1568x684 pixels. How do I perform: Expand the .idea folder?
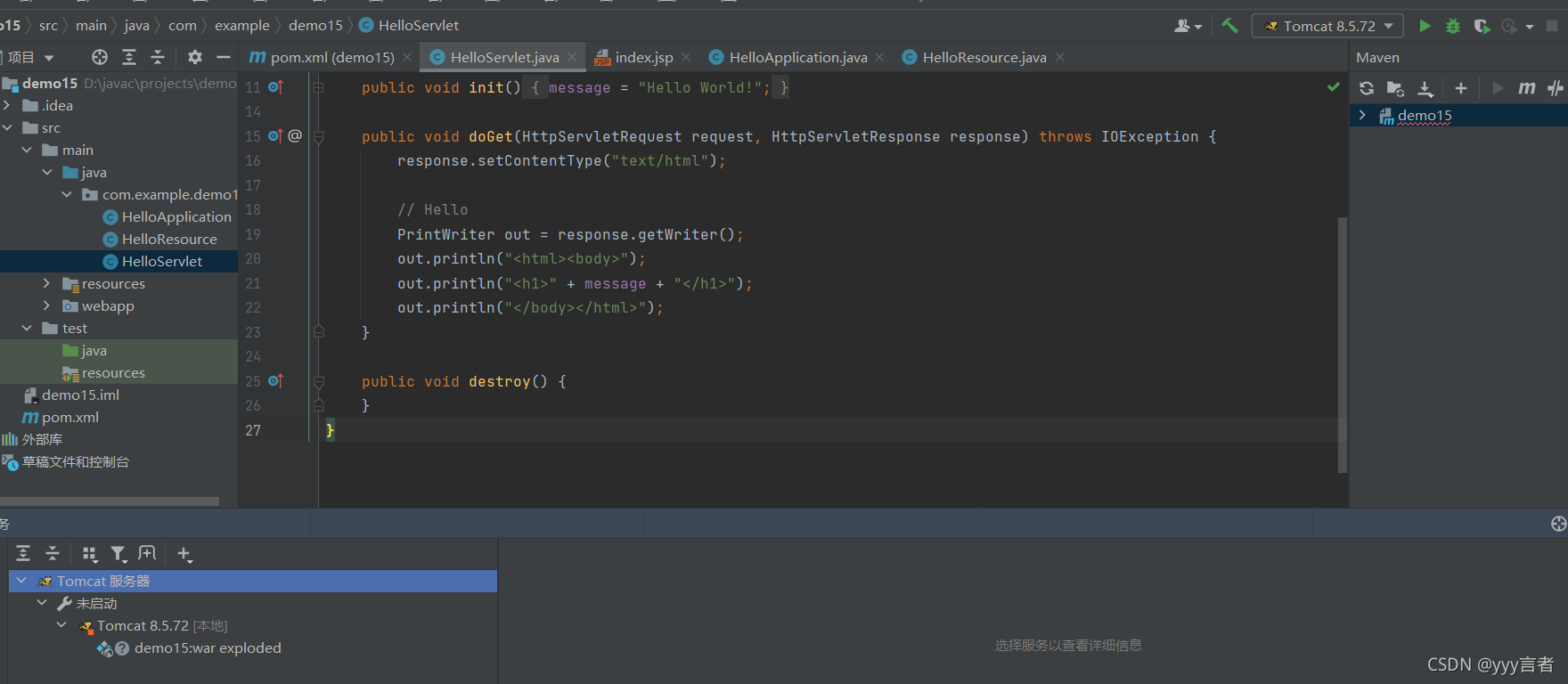tap(7, 105)
